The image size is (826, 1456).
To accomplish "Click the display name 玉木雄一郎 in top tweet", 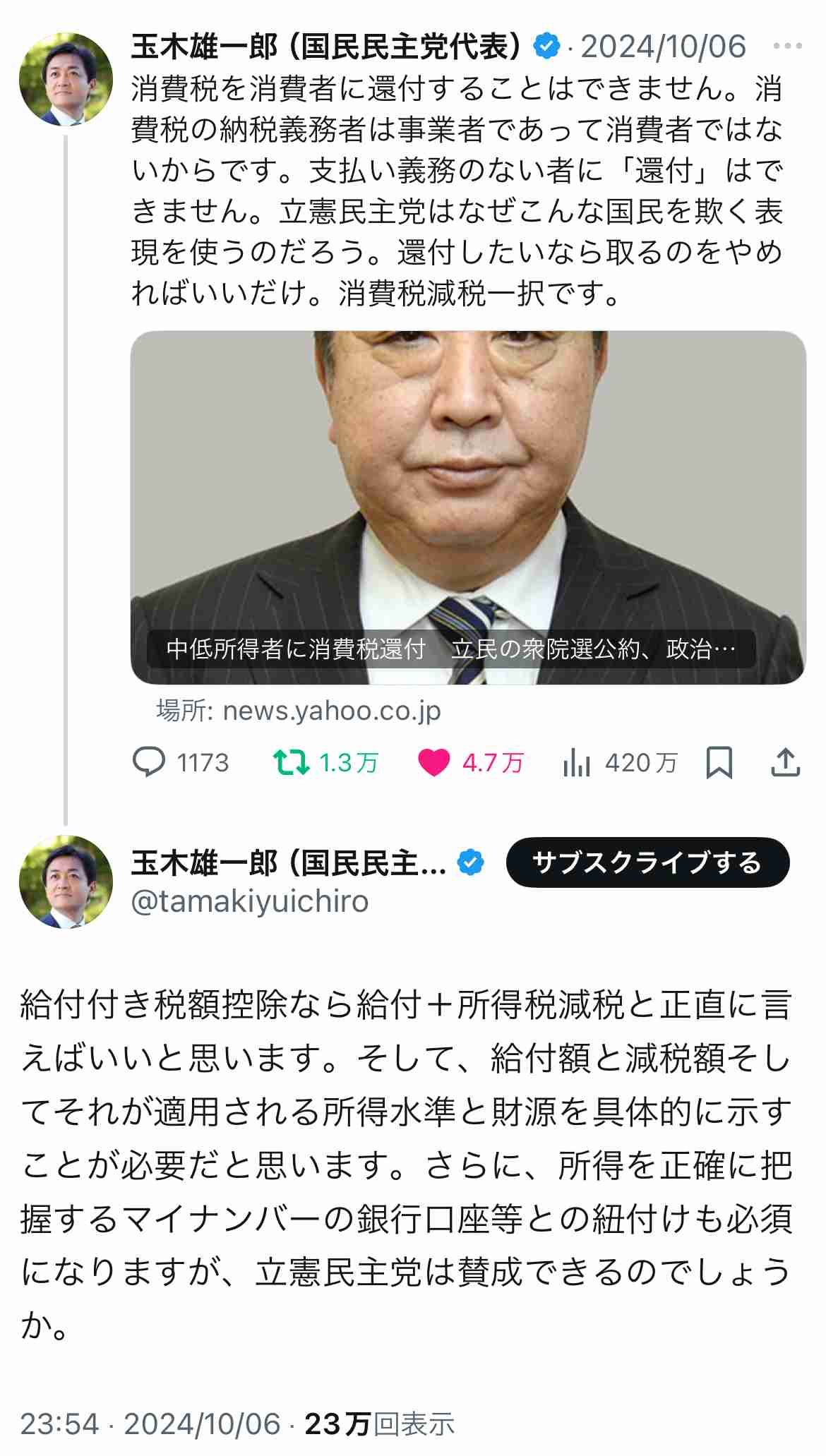I will coord(205,47).
